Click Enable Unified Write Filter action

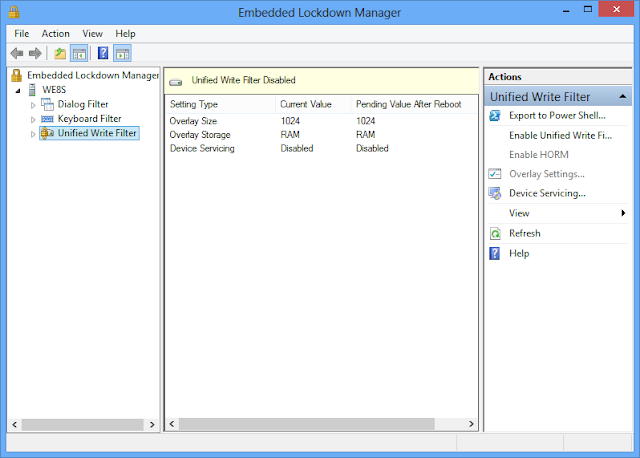point(560,136)
